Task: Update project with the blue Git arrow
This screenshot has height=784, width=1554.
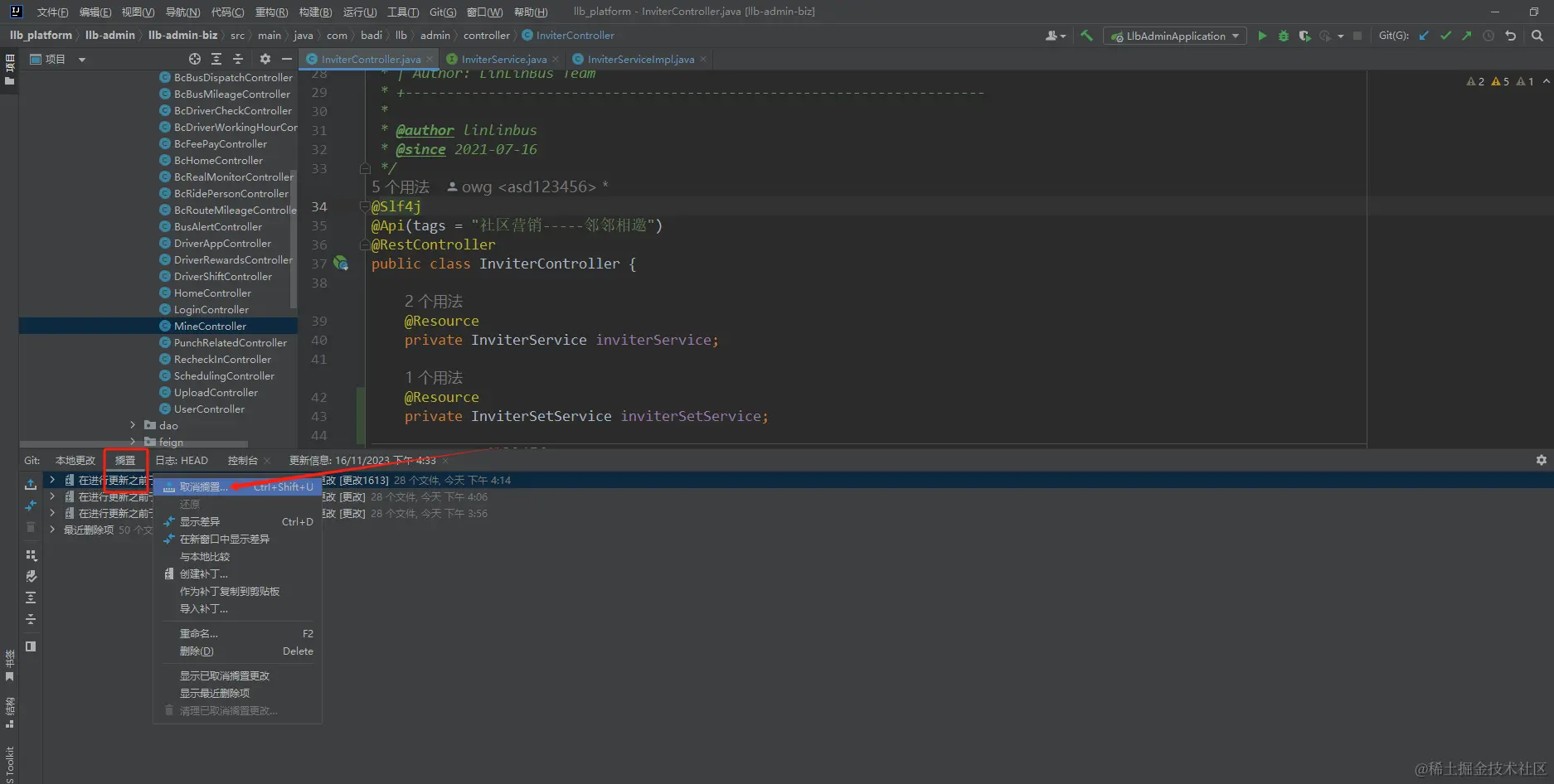Action: (1424, 36)
